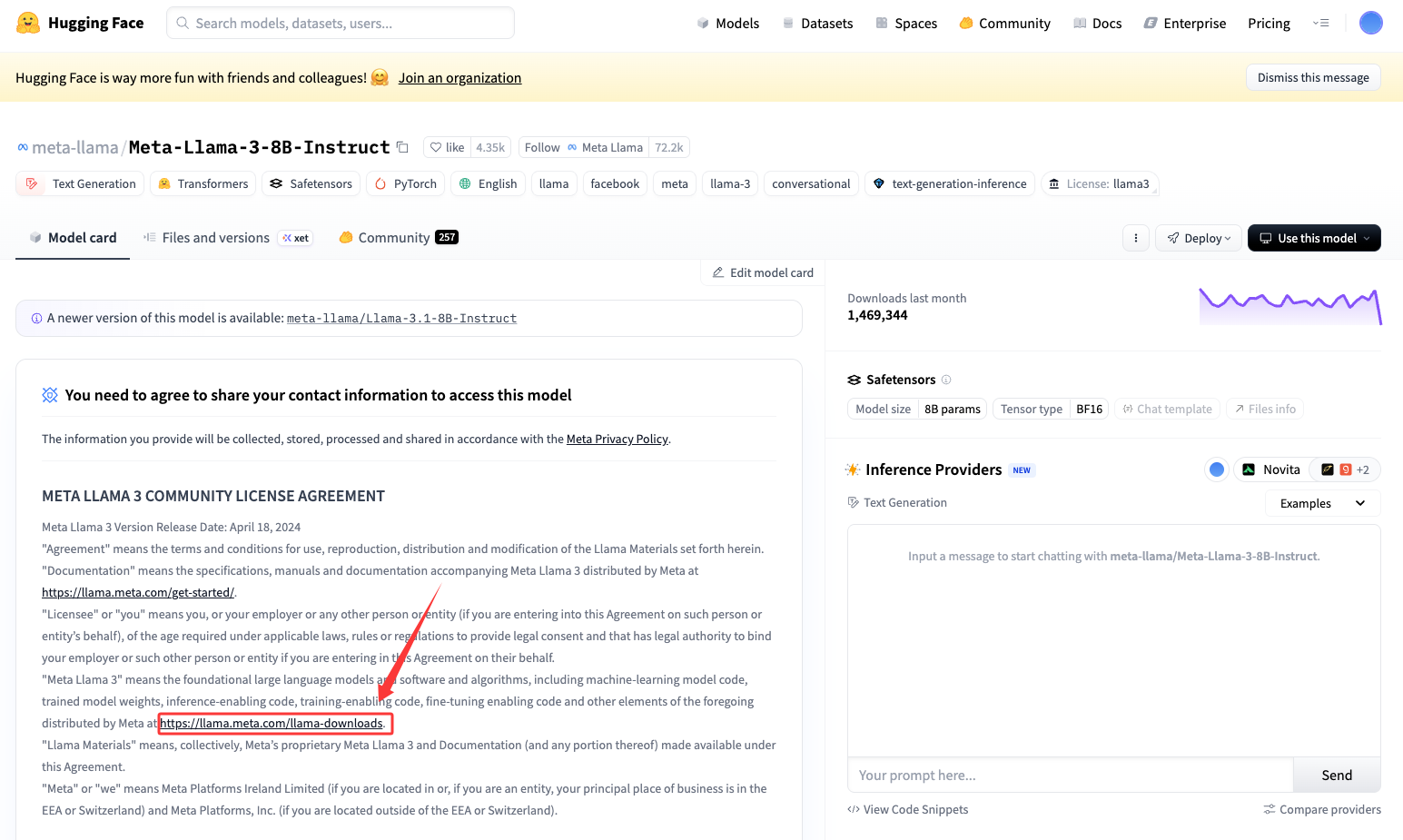The width and height of the screenshot is (1403, 840).
Task: Click the Text Generation task label under Inference Providers
Action: pyautogui.click(x=897, y=503)
